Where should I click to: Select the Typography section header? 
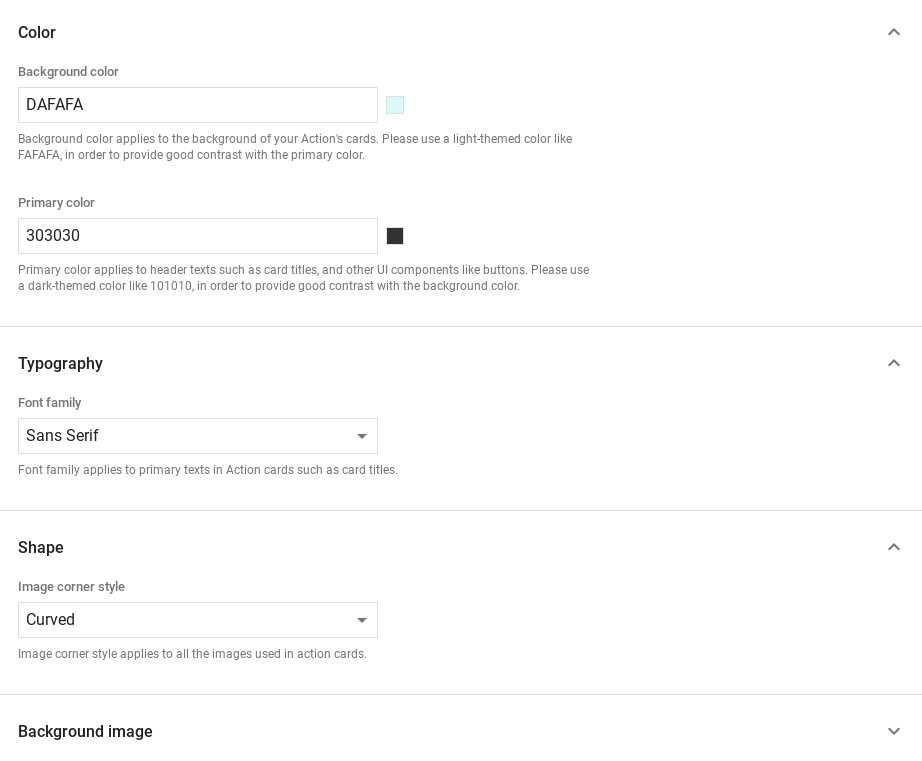pos(60,364)
